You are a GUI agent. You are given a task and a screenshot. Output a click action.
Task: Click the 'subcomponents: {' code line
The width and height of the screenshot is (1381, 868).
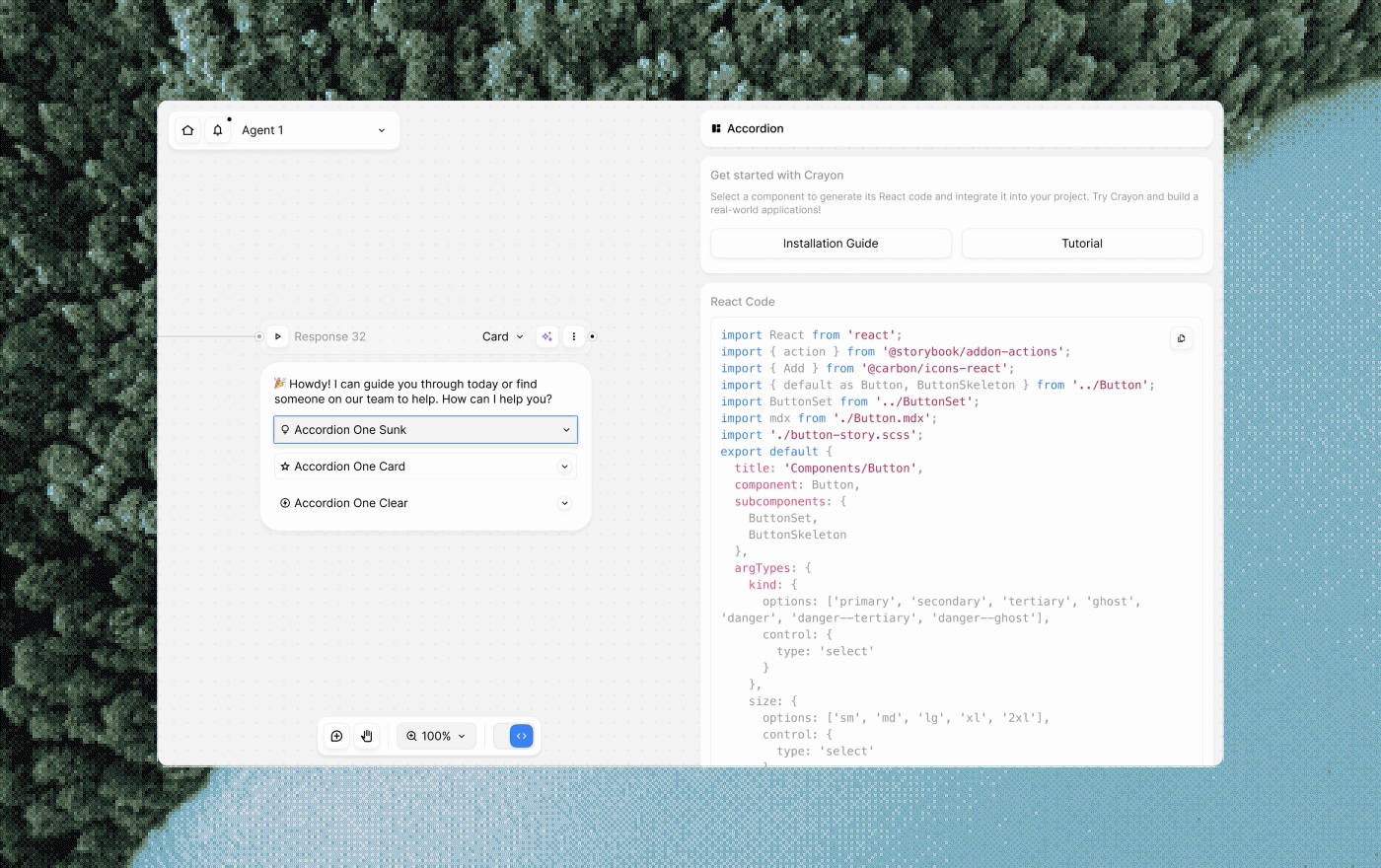(x=791, y=502)
